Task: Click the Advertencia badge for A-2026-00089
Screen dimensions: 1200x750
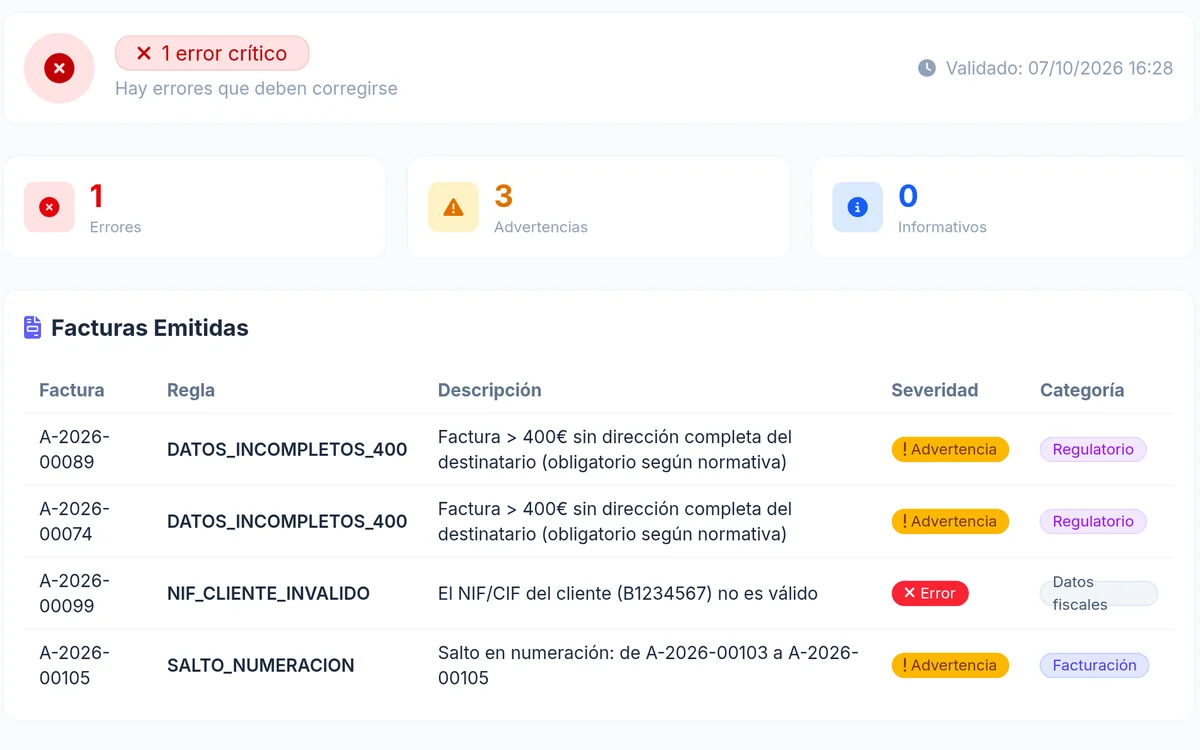Action: coord(950,450)
